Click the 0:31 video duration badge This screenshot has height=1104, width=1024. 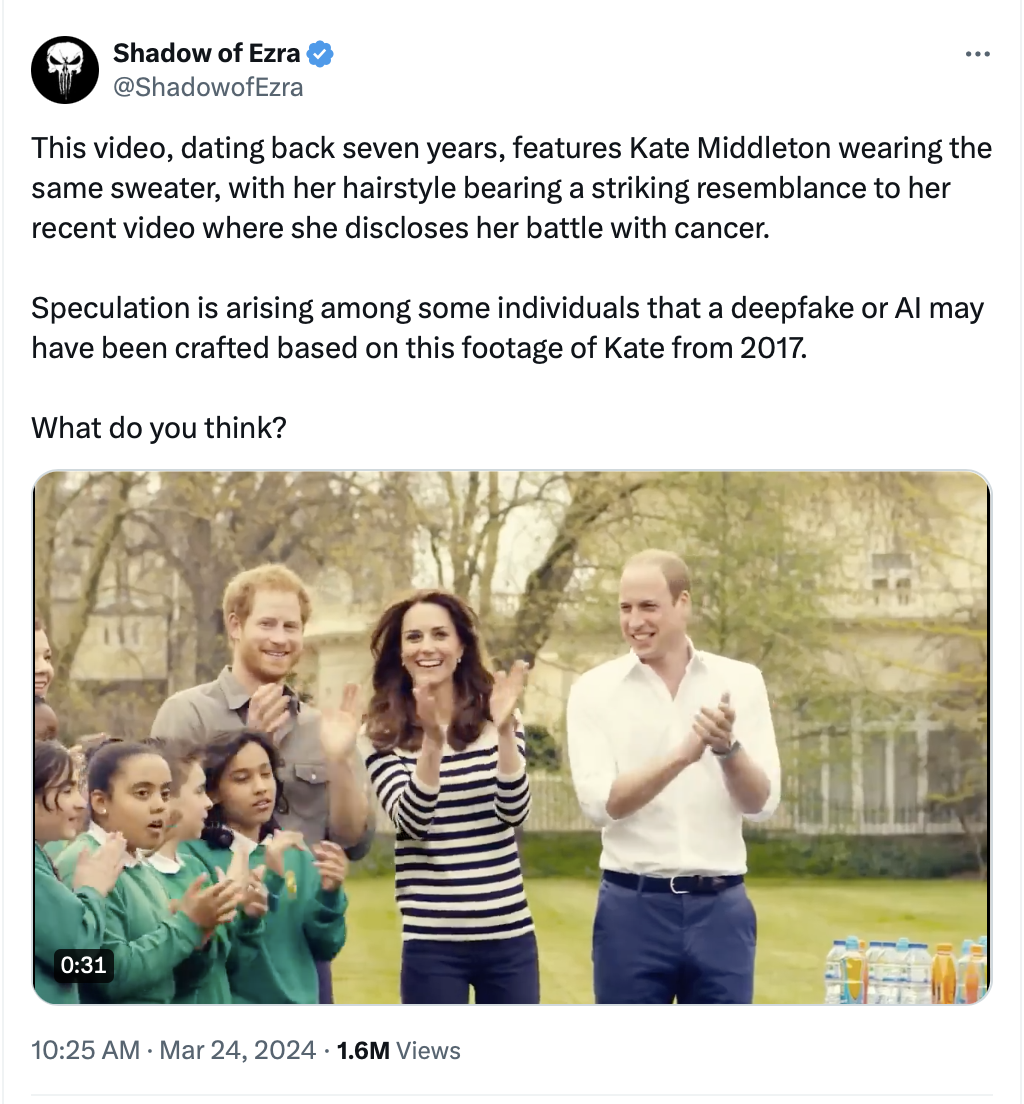tap(83, 964)
